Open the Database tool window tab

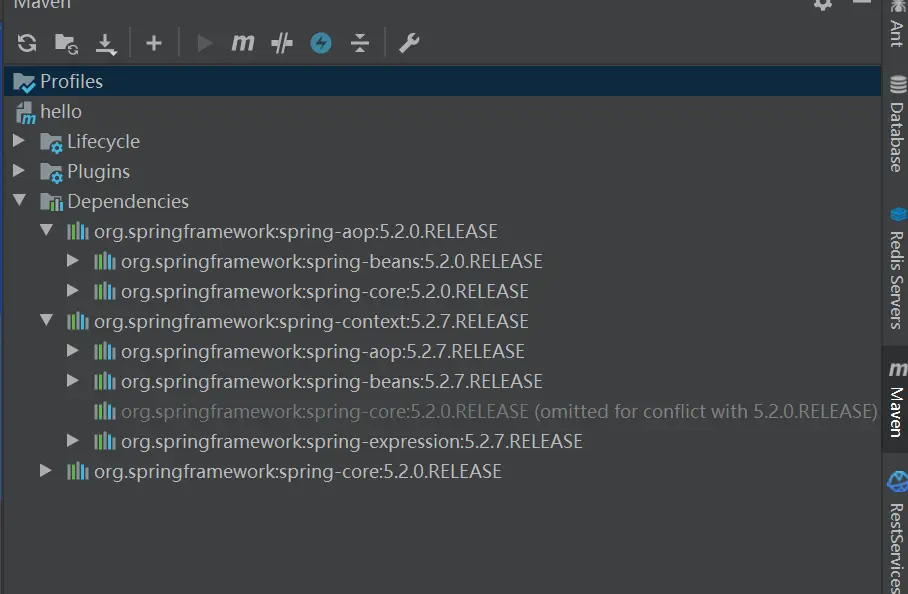click(896, 124)
